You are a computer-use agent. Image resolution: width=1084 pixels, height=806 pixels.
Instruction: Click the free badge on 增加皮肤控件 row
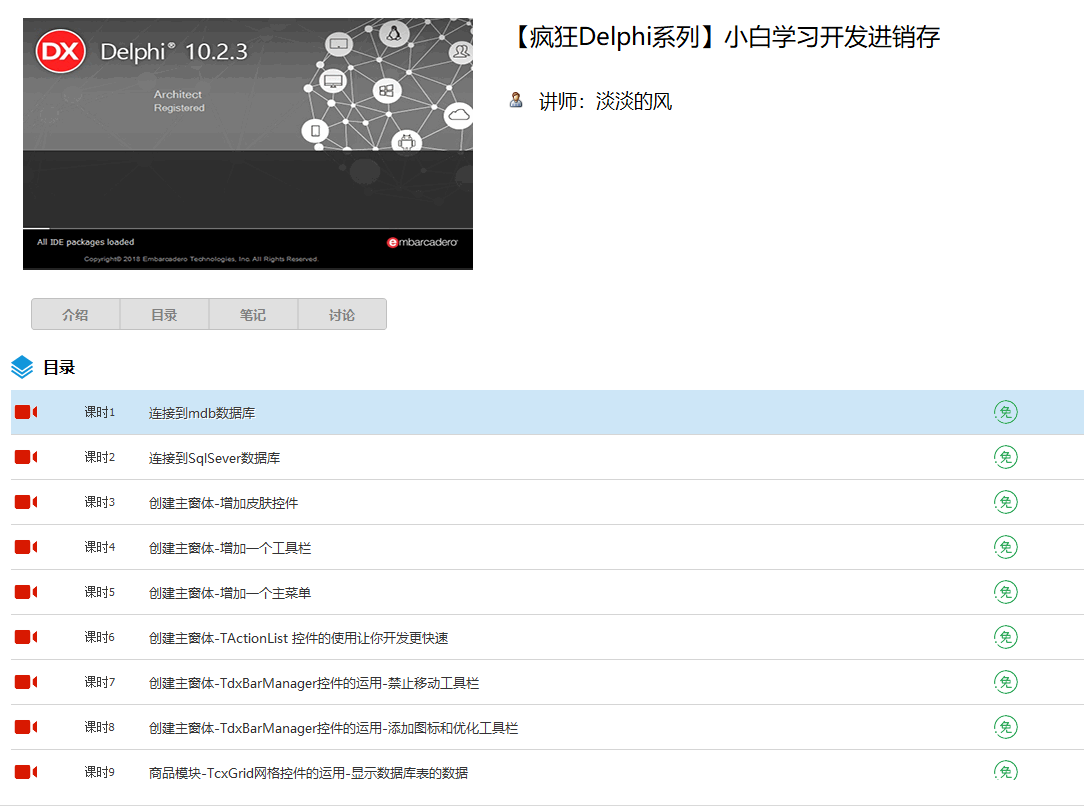[1006, 502]
